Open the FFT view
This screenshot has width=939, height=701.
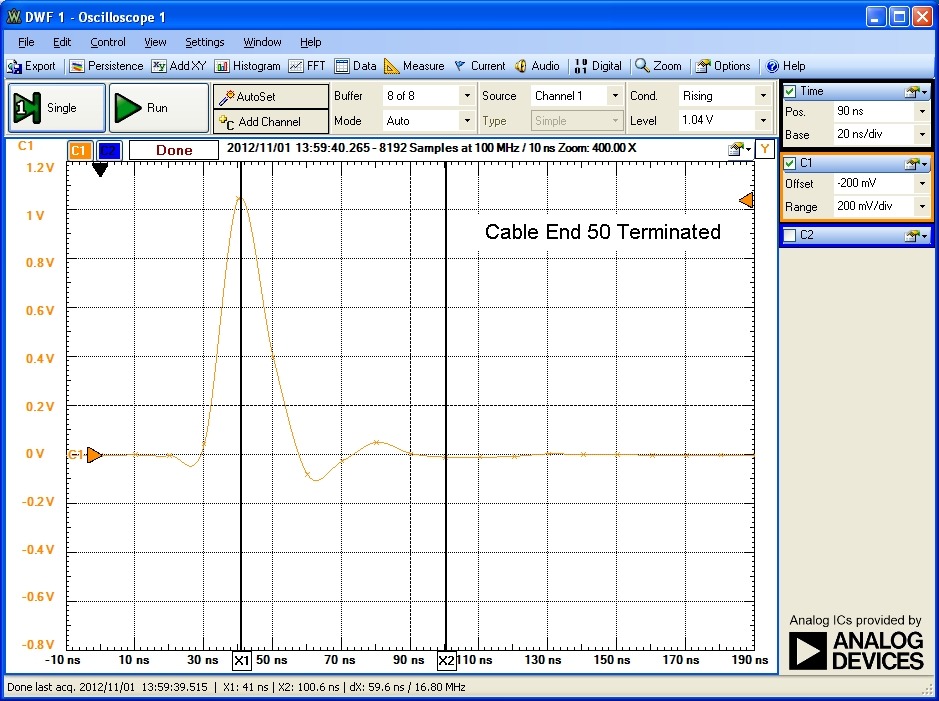point(307,66)
